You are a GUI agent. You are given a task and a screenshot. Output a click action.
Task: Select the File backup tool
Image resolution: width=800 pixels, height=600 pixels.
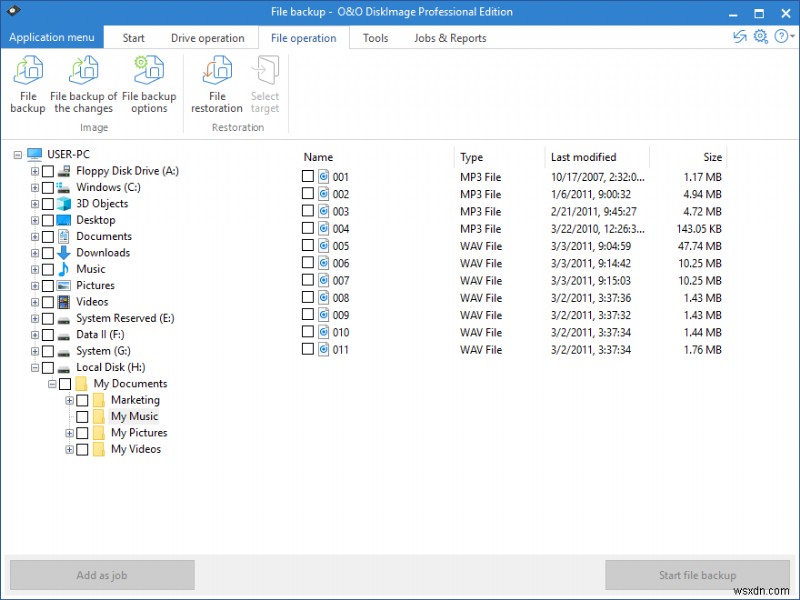(x=27, y=85)
